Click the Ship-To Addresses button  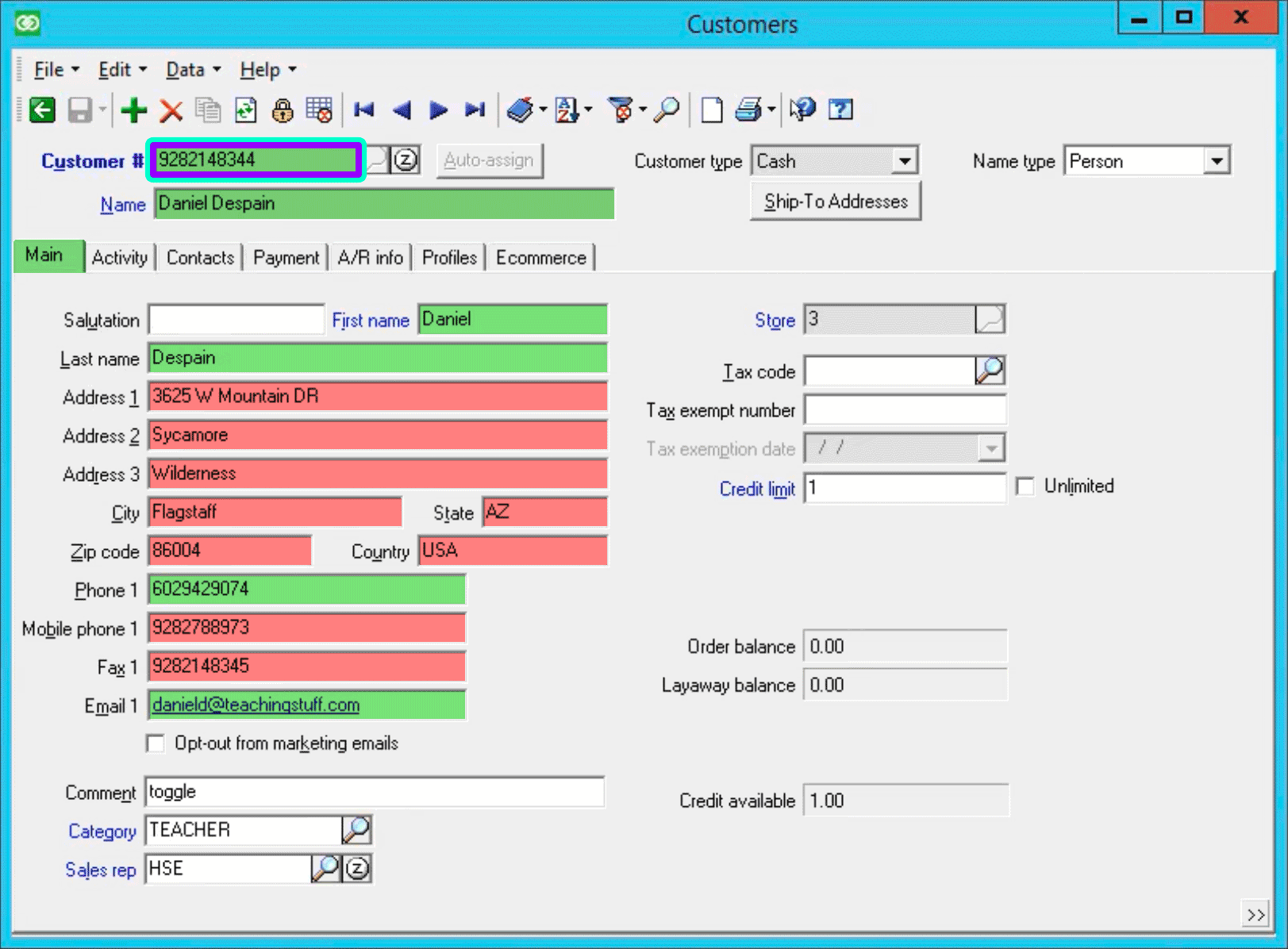(x=835, y=201)
